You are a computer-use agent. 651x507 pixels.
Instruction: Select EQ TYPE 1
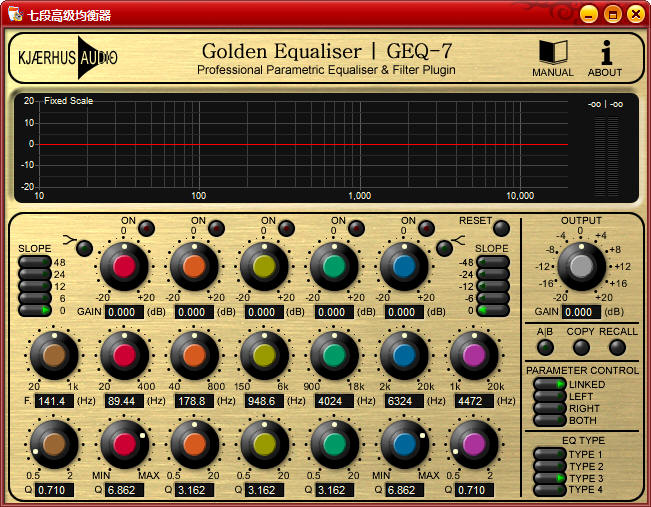[550, 454]
